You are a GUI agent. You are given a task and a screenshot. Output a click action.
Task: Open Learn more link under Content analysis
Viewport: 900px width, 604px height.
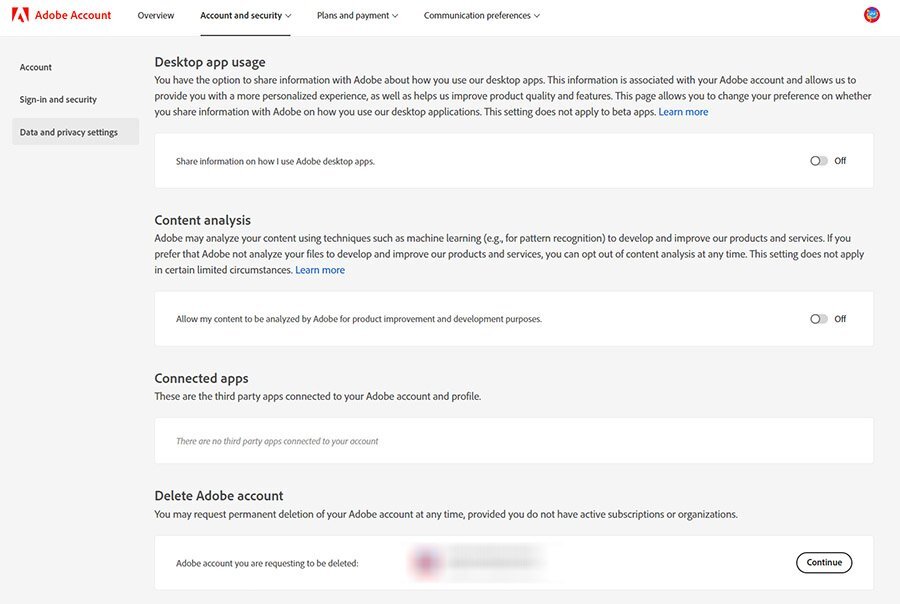[x=320, y=270]
